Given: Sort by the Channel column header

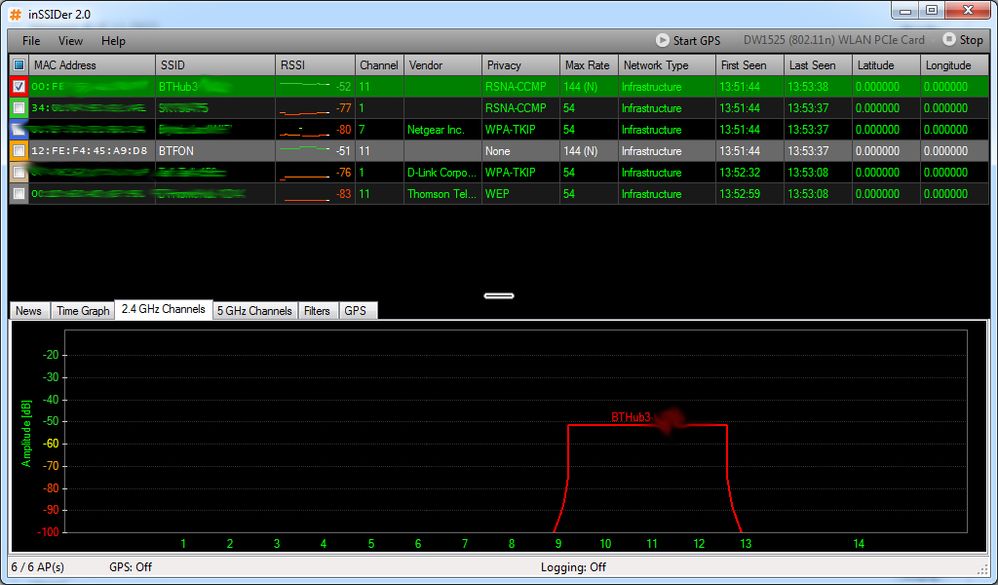Looking at the screenshot, I should pyautogui.click(x=379, y=65).
